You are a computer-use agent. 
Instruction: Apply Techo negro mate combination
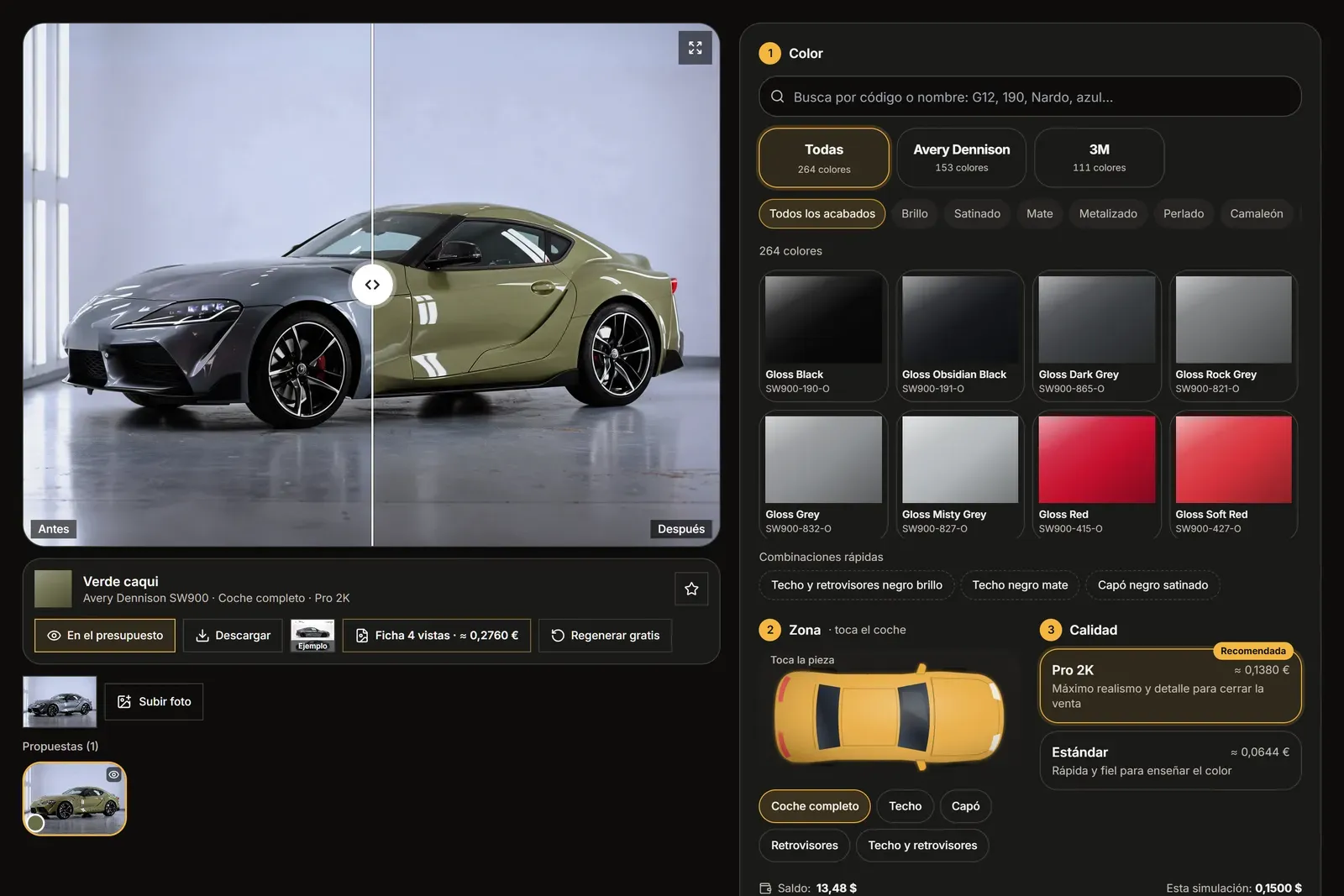click(x=1020, y=585)
